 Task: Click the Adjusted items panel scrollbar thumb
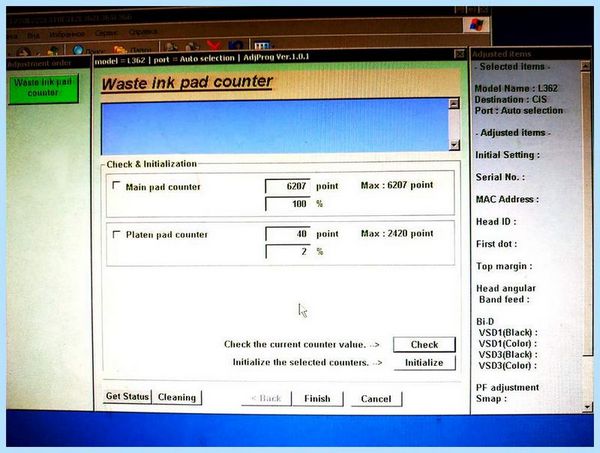coord(586,214)
